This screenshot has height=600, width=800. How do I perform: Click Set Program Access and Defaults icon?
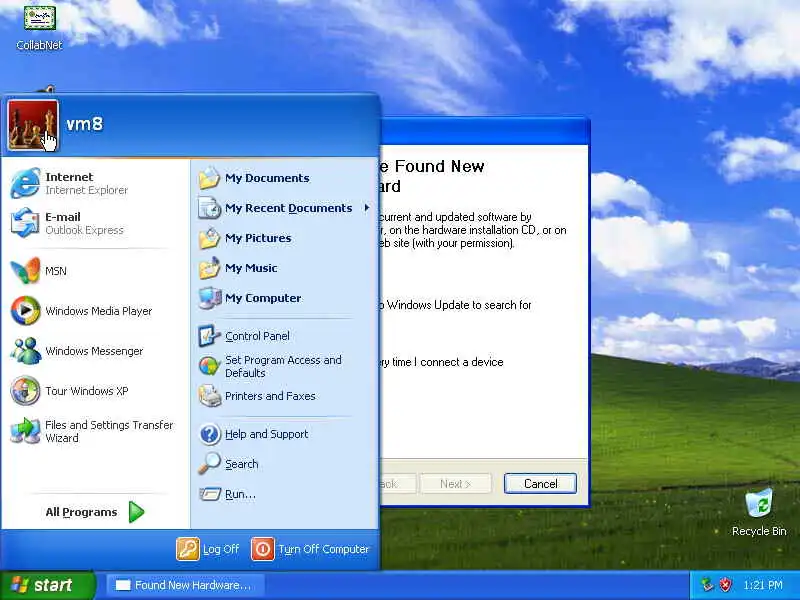click(x=209, y=366)
